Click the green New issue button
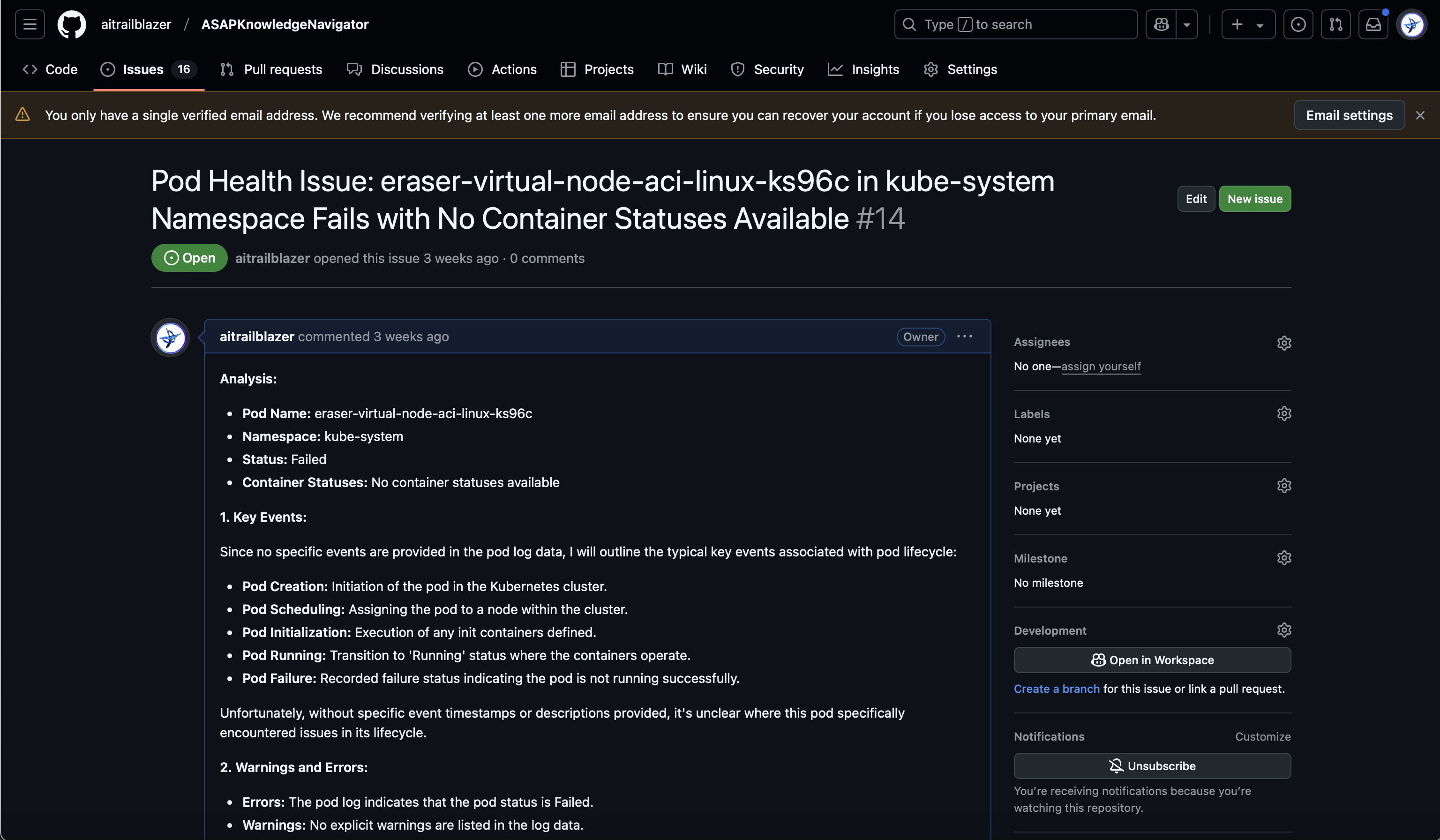 [x=1254, y=199]
